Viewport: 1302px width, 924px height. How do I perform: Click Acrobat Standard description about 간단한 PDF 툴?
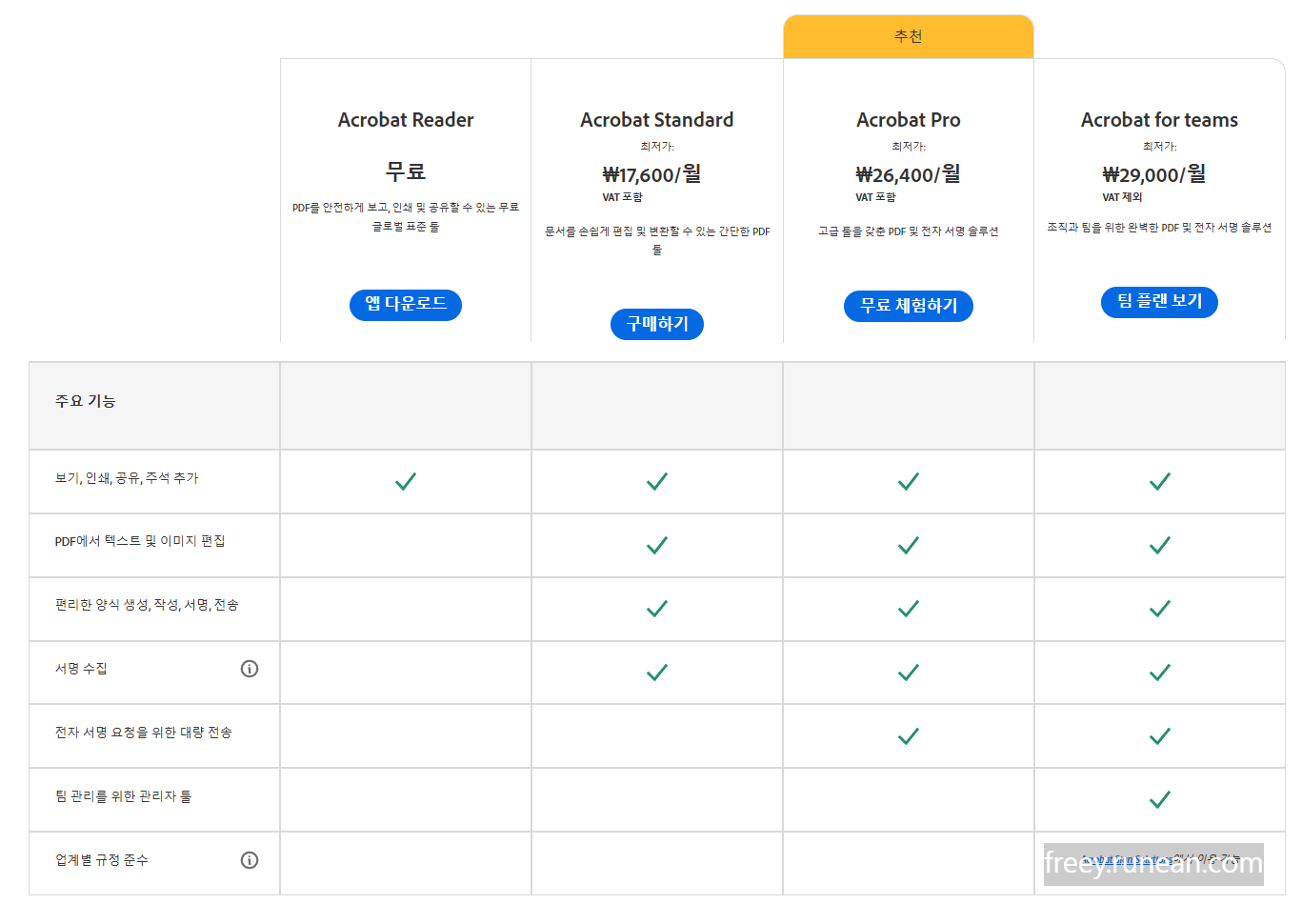click(x=657, y=240)
